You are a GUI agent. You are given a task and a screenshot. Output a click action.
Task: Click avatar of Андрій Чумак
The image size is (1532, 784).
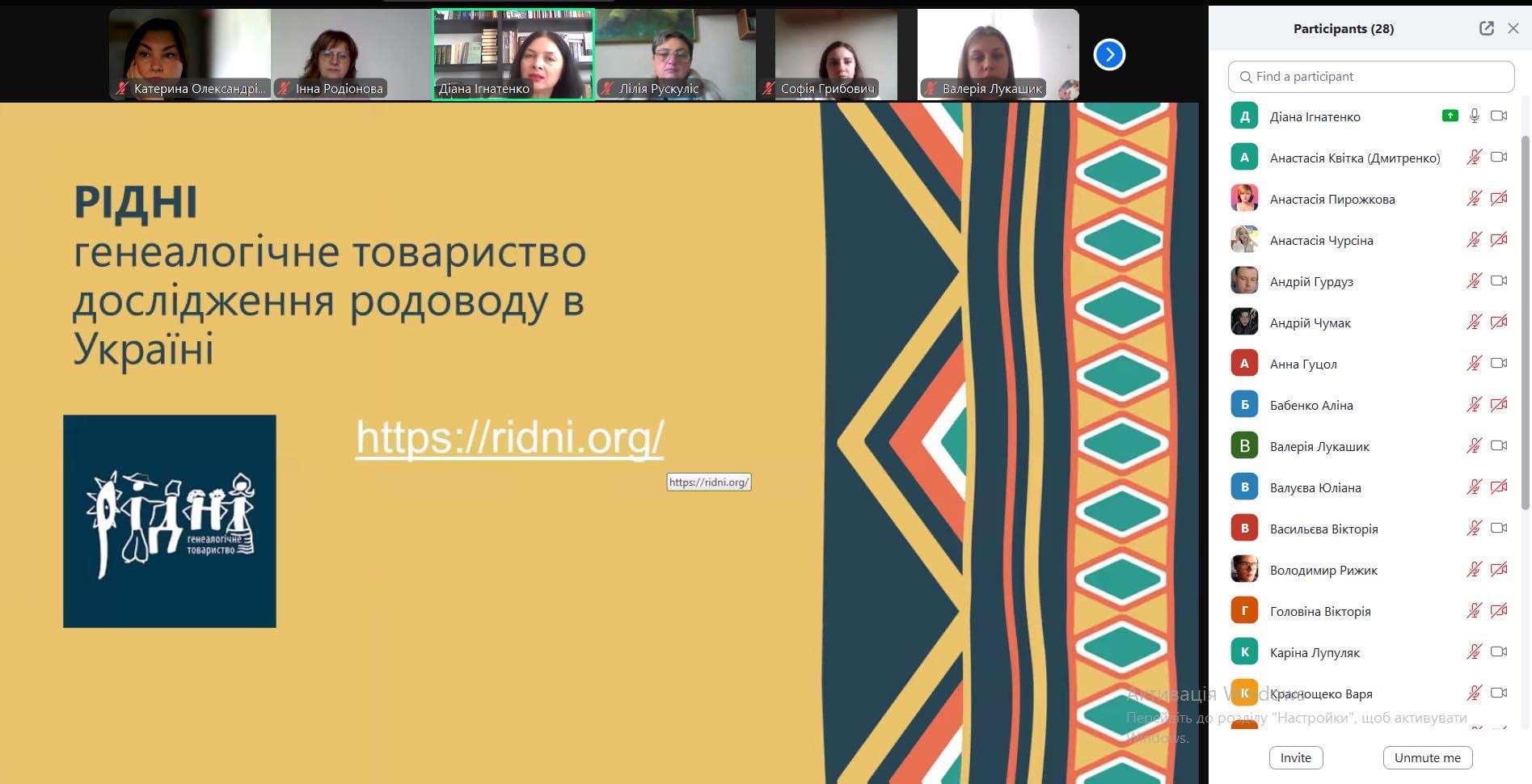1244,322
